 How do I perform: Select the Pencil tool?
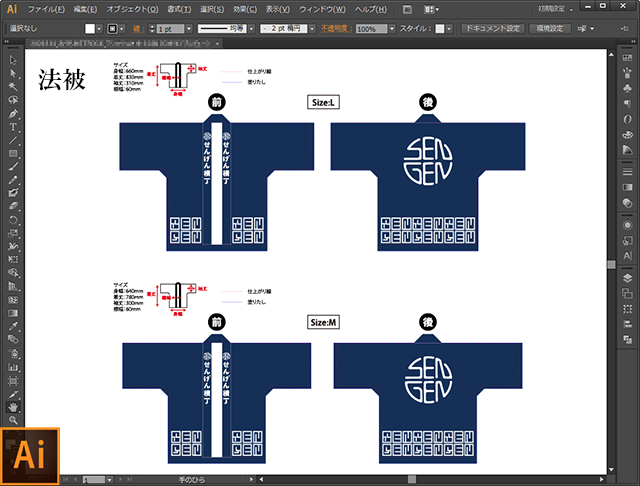[13, 180]
